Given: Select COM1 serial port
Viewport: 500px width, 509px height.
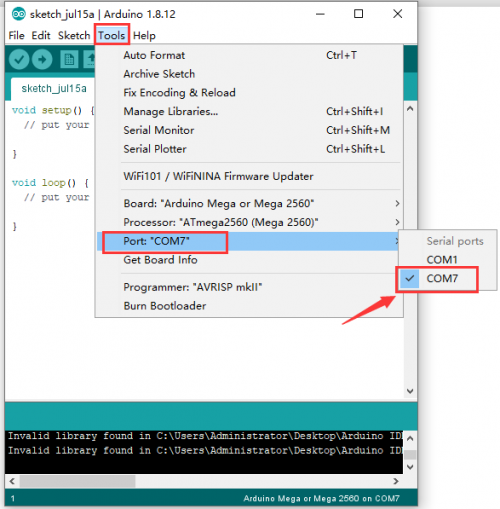Looking at the screenshot, I should pos(447,260).
